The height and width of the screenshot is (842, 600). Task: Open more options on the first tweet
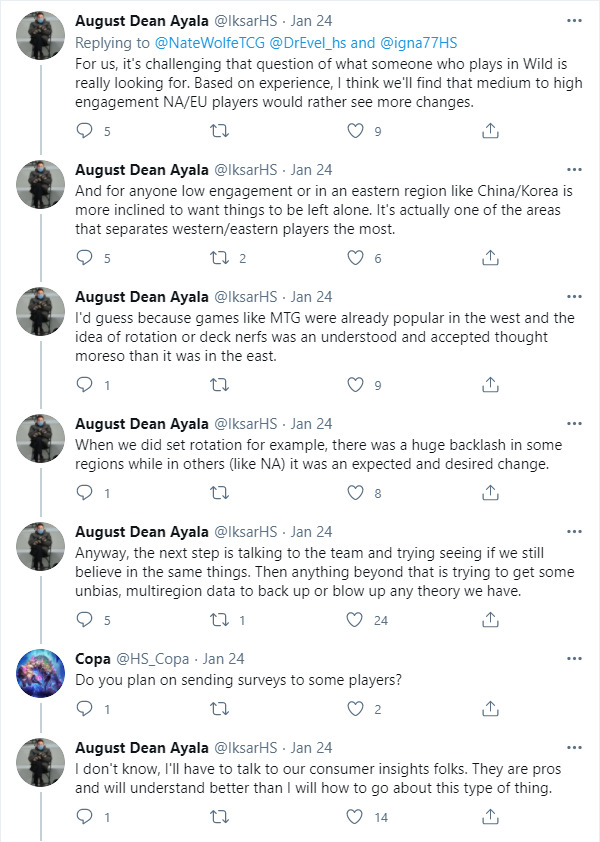(573, 20)
